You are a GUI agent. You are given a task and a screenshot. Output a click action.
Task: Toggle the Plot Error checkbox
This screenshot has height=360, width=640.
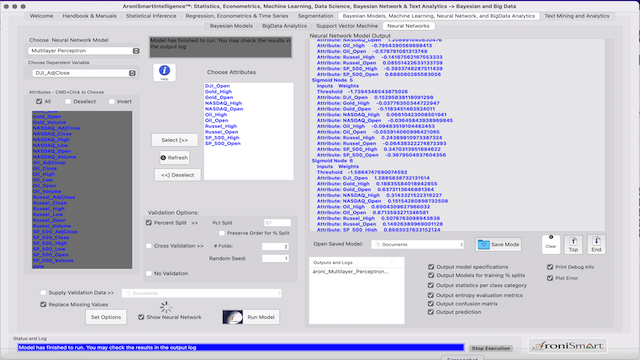point(550,278)
